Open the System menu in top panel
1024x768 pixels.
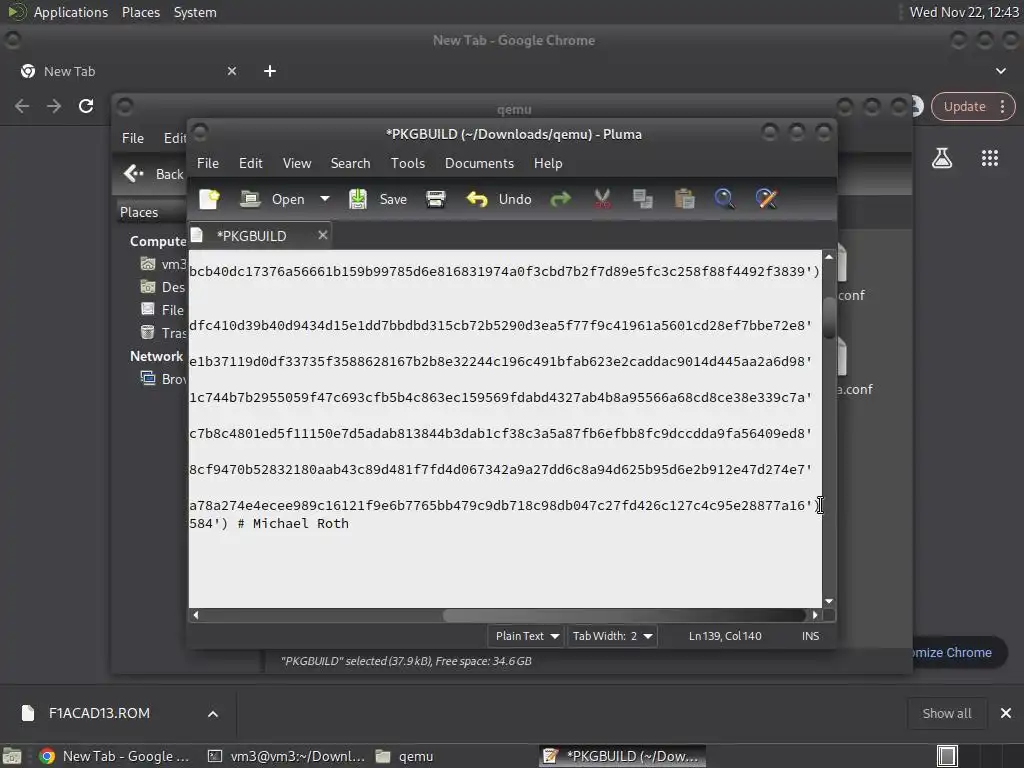(x=195, y=12)
